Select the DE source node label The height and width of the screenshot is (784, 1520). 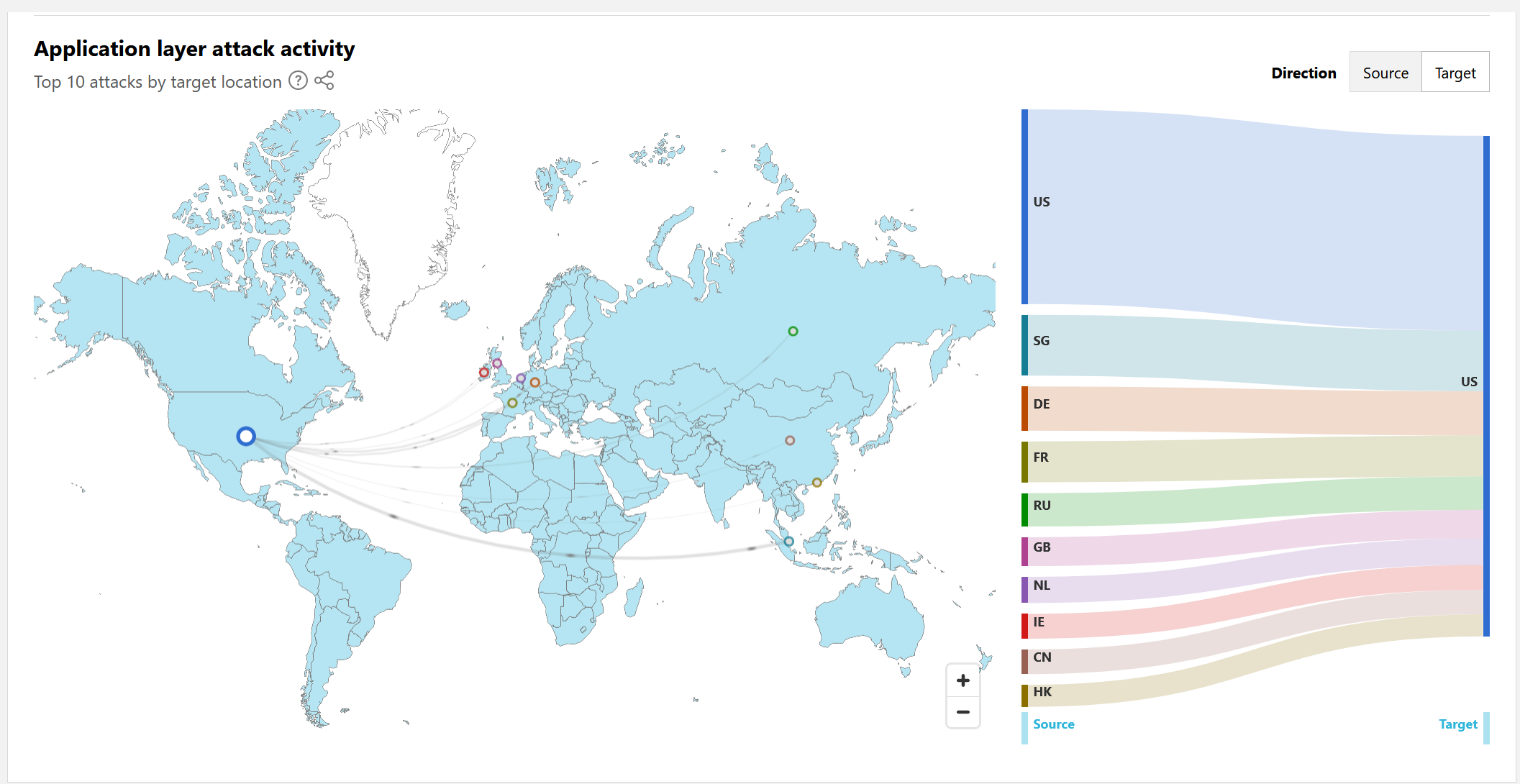tap(1042, 404)
